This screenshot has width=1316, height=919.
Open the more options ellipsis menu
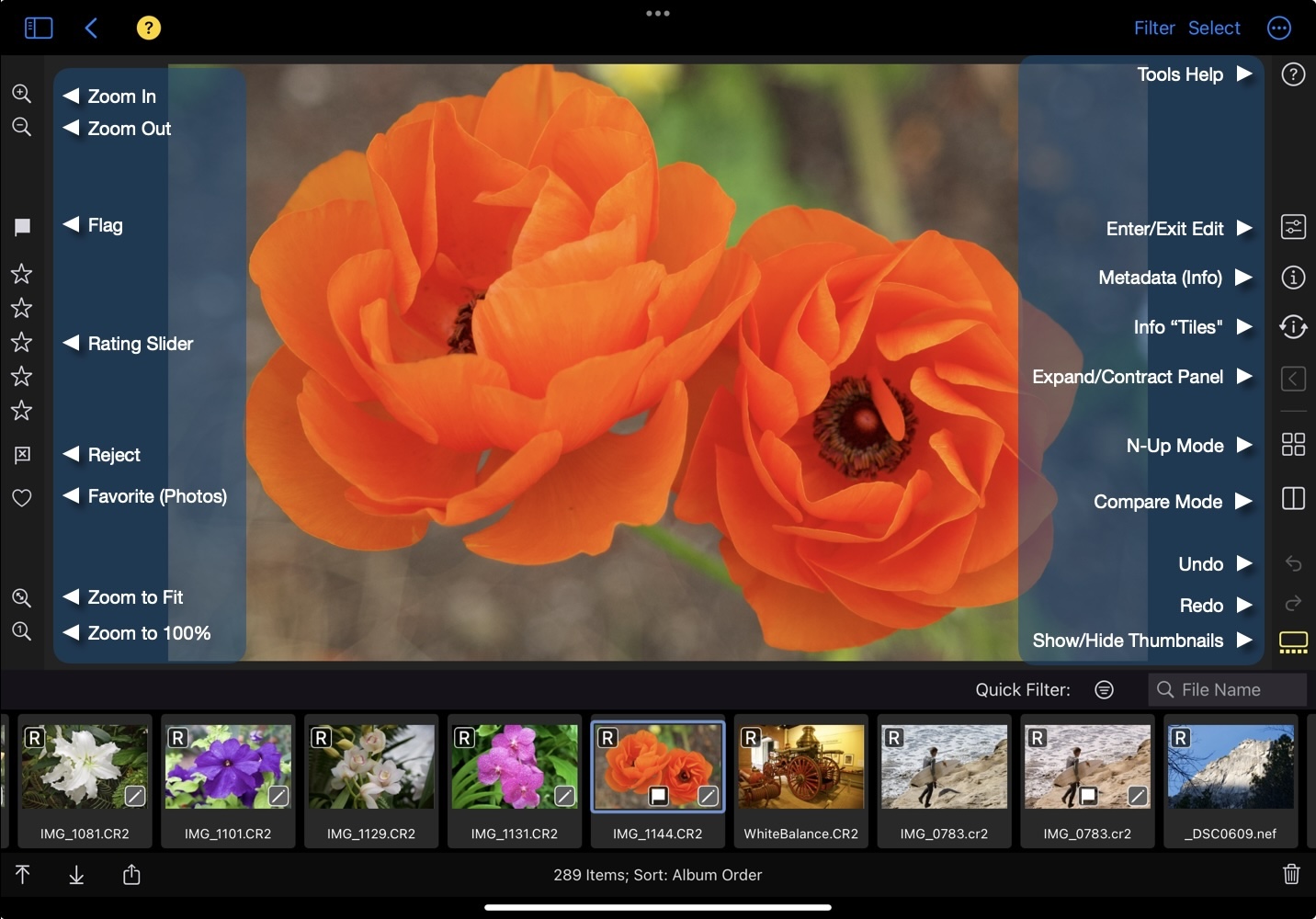coord(1279,28)
